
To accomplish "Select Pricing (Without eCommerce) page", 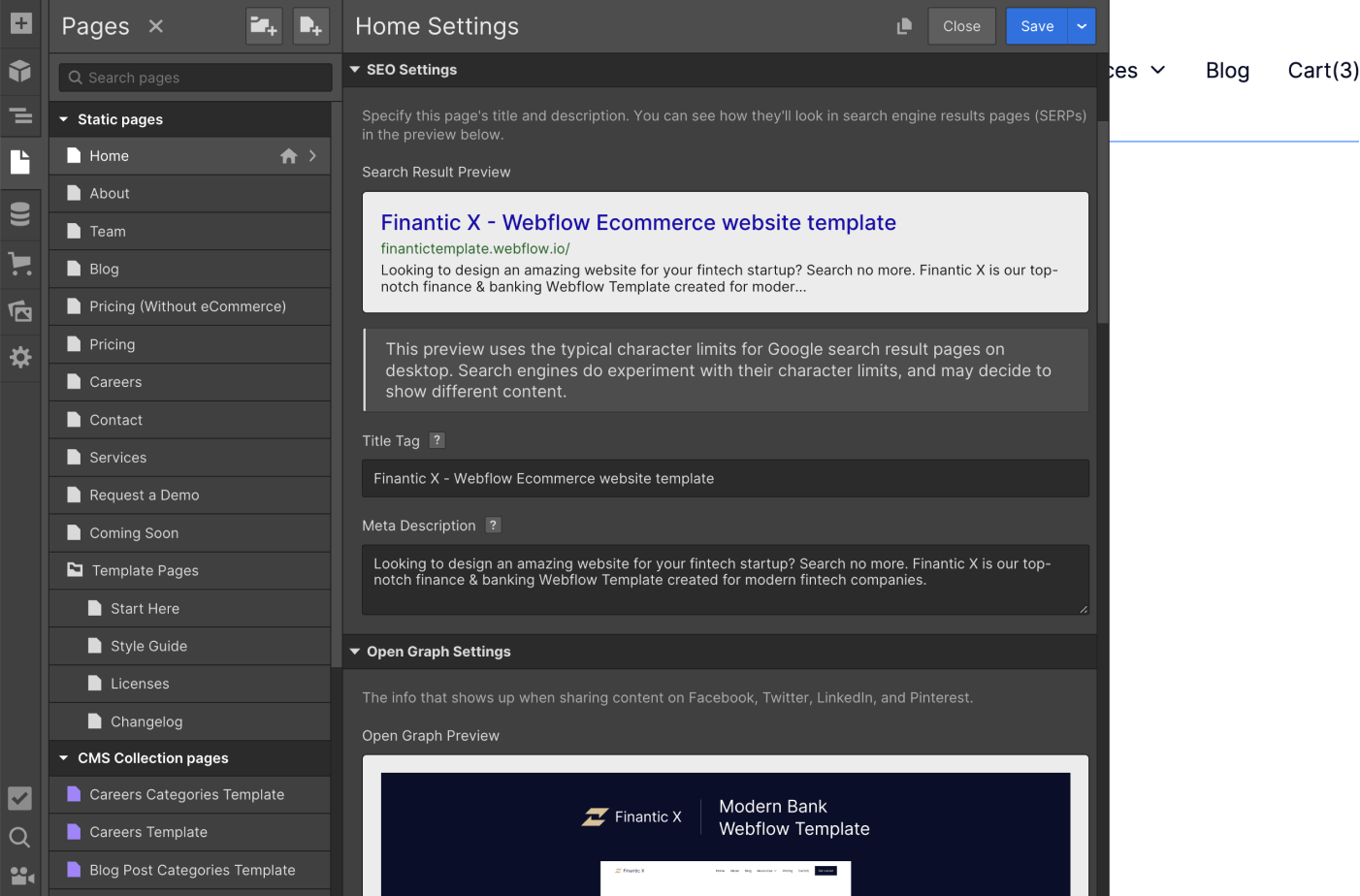I will tap(190, 306).
